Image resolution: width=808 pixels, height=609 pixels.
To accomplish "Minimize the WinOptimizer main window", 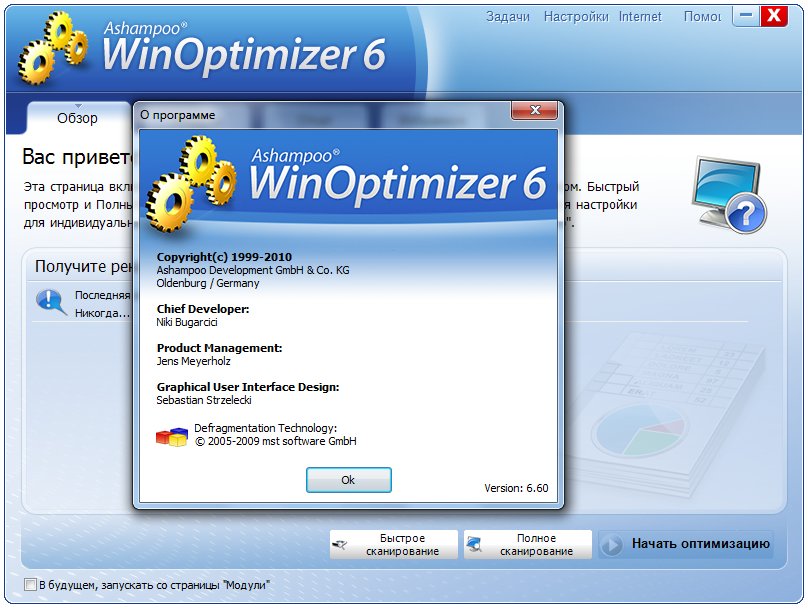I will pos(745,16).
